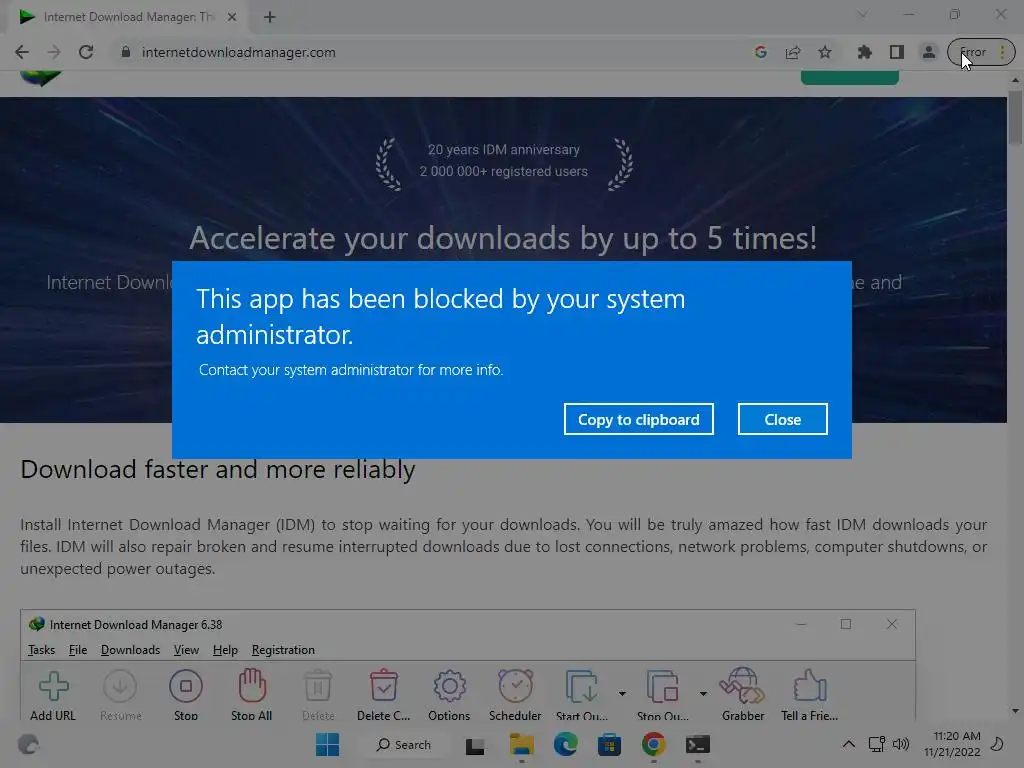This screenshot has height=768, width=1024.
Task: Click the Start Queue icon in IDM
Action: click(582, 695)
